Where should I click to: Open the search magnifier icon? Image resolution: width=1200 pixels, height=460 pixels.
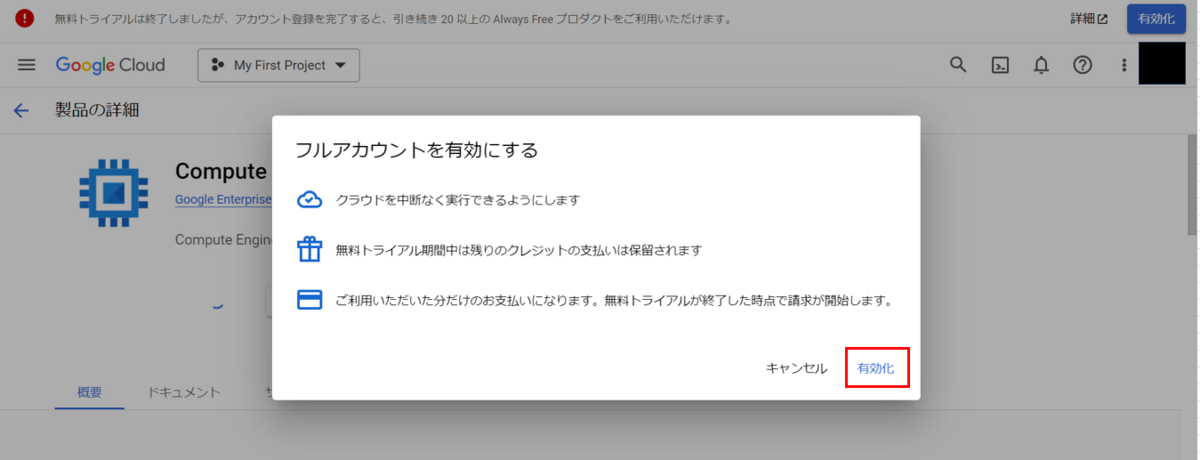[x=958, y=65]
